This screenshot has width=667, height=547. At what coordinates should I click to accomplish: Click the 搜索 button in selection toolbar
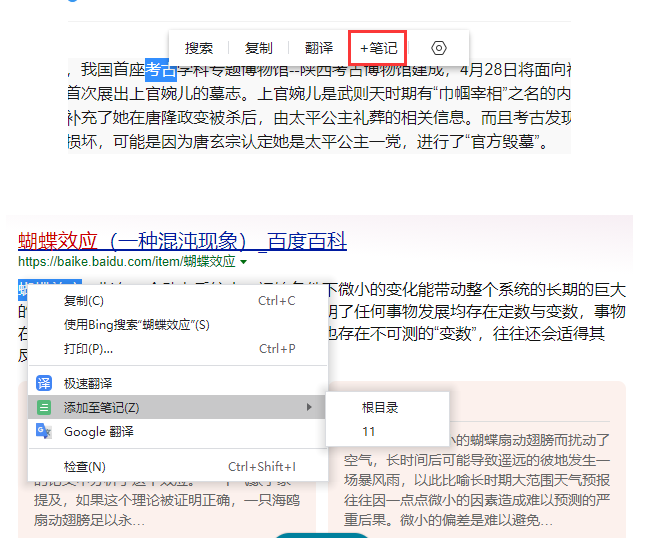[x=199, y=48]
